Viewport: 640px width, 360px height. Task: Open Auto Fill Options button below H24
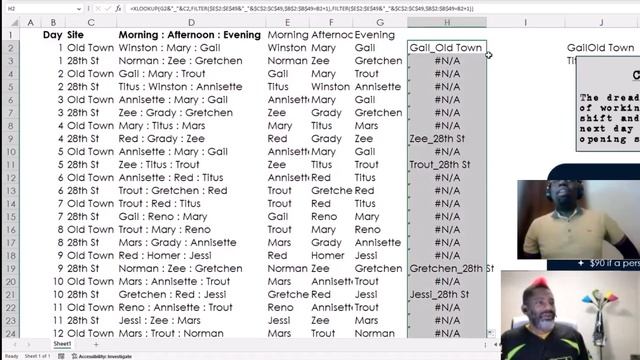point(491,333)
